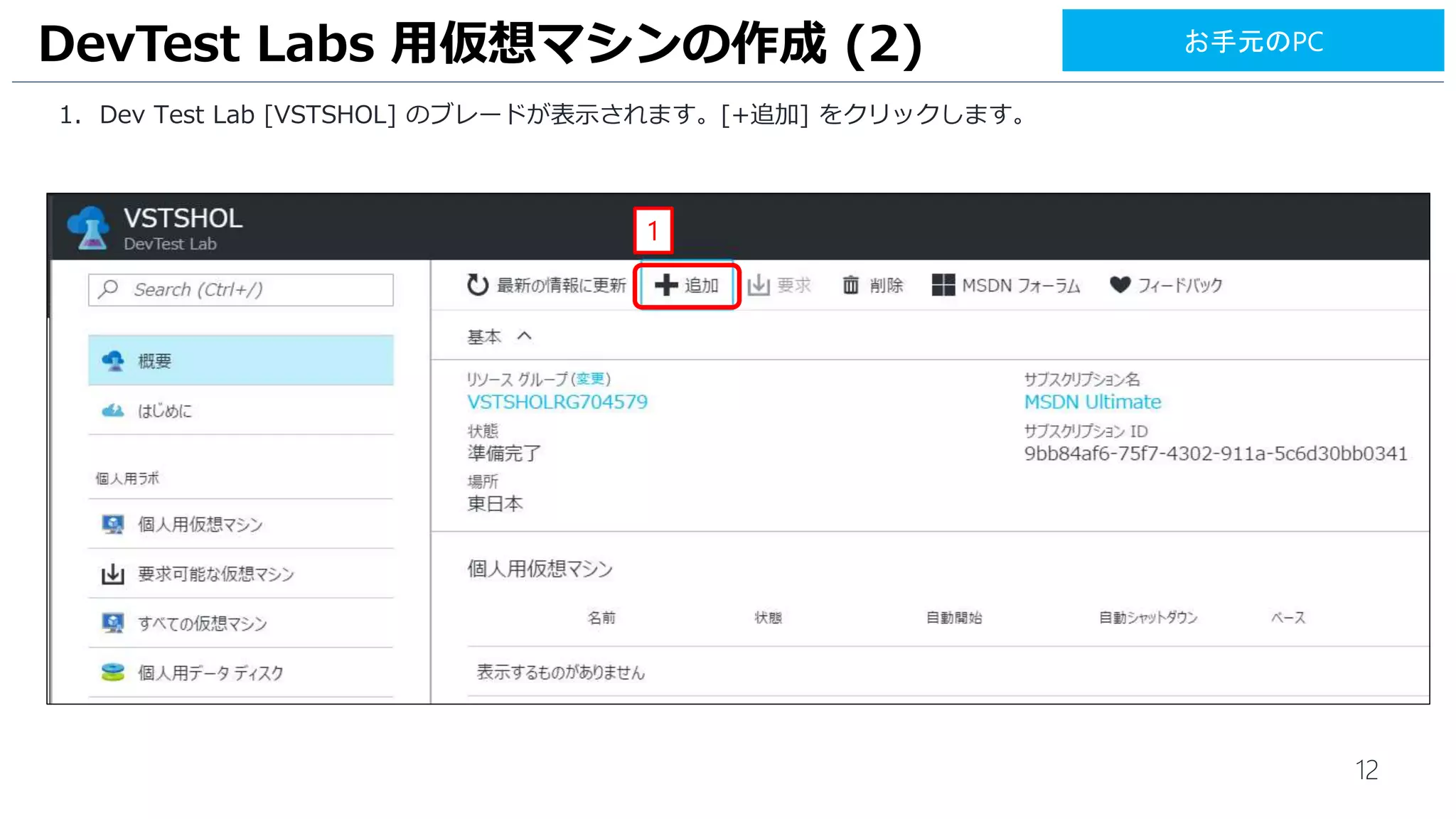Viewport: 1456px width, 819px height.
Task: Click the はじめに cloud icon
Action: [113, 410]
